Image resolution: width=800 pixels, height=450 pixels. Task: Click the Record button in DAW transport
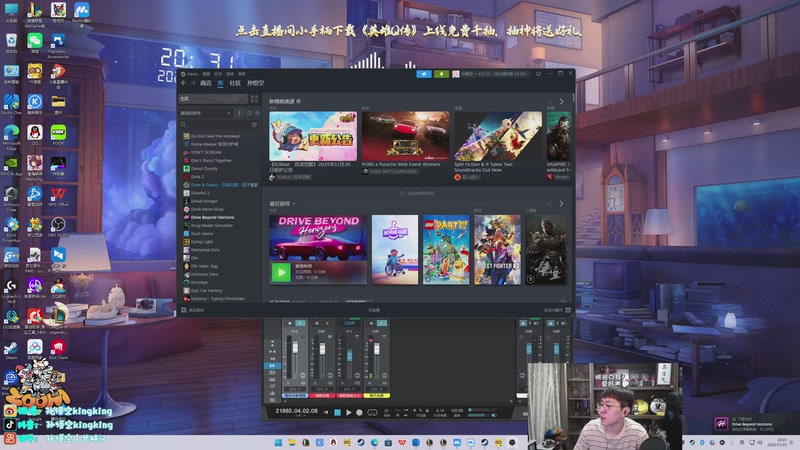pyautogui.click(x=360, y=412)
